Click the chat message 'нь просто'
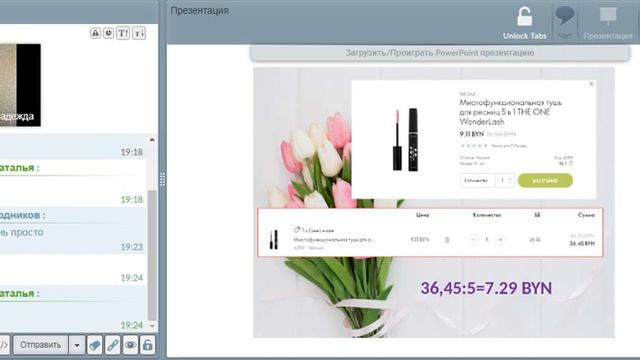This screenshot has width=640, height=360. coord(22,232)
